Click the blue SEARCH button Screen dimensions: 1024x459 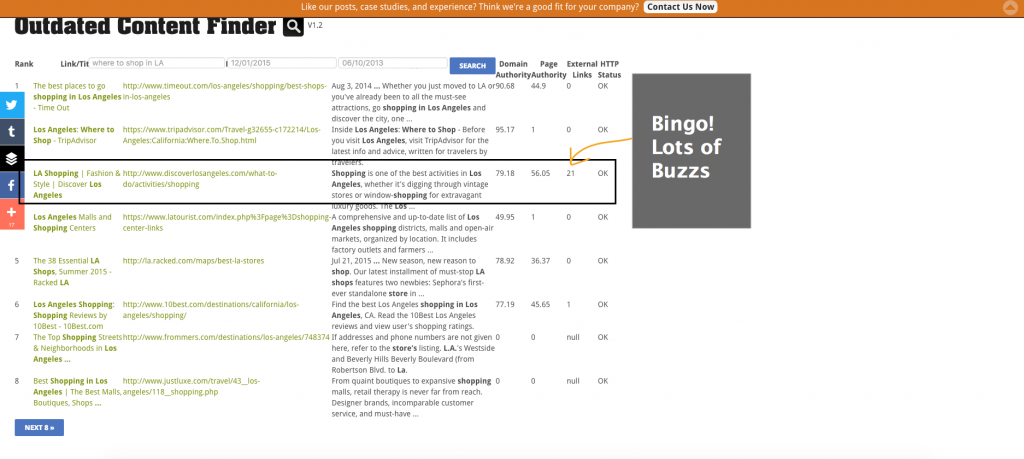click(x=472, y=66)
